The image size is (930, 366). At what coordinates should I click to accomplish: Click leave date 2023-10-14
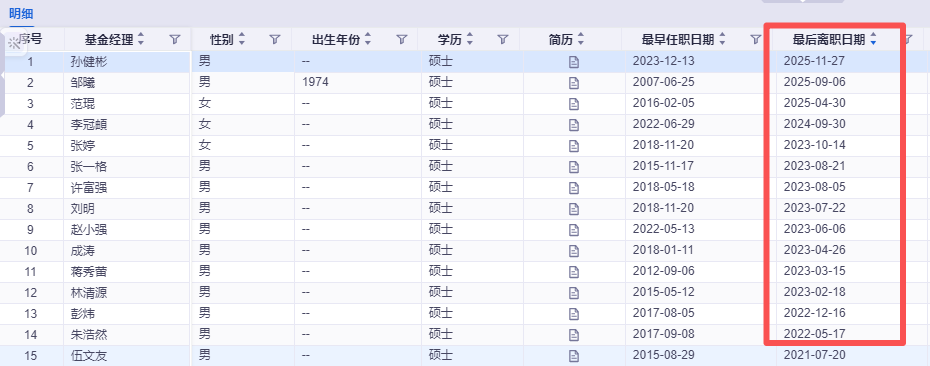tap(814, 145)
